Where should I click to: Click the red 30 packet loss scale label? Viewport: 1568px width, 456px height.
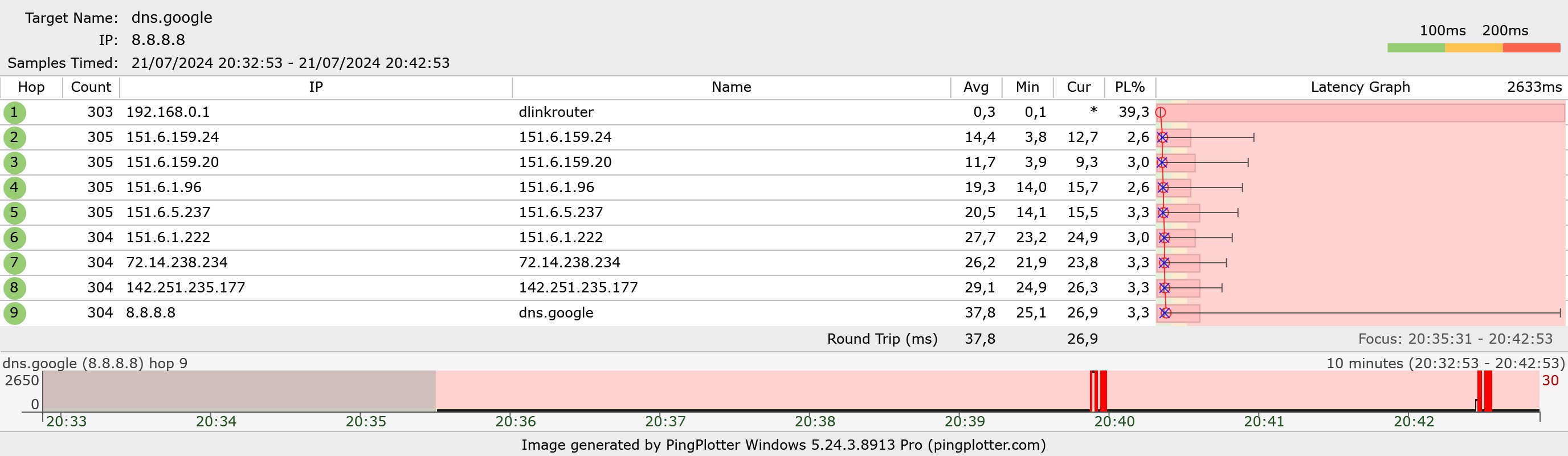pyautogui.click(x=1550, y=381)
